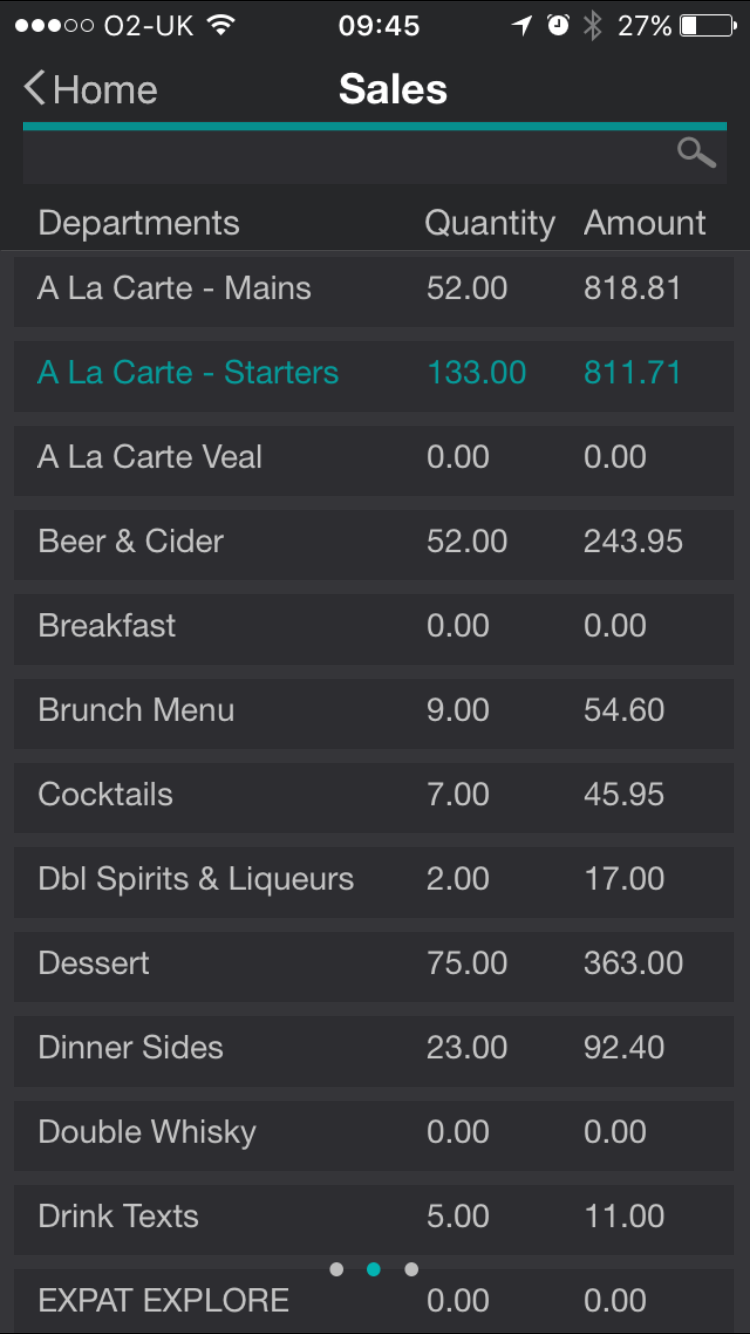
Task: Open the Beer & Cider department
Action: pos(374,542)
